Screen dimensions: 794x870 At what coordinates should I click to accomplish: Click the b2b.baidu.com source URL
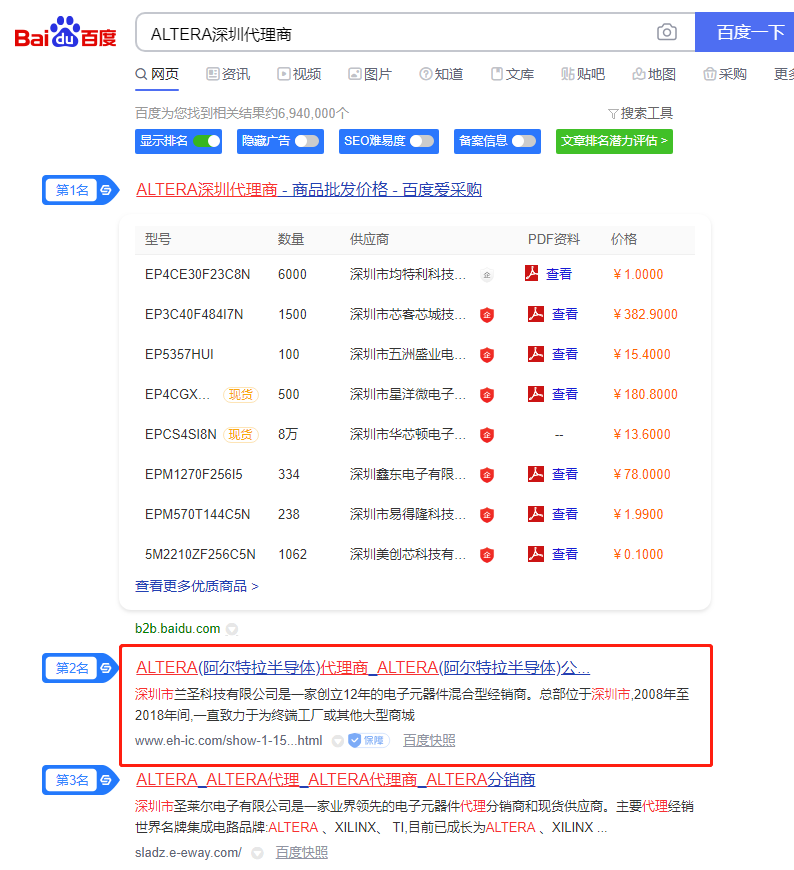click(178, 629)
